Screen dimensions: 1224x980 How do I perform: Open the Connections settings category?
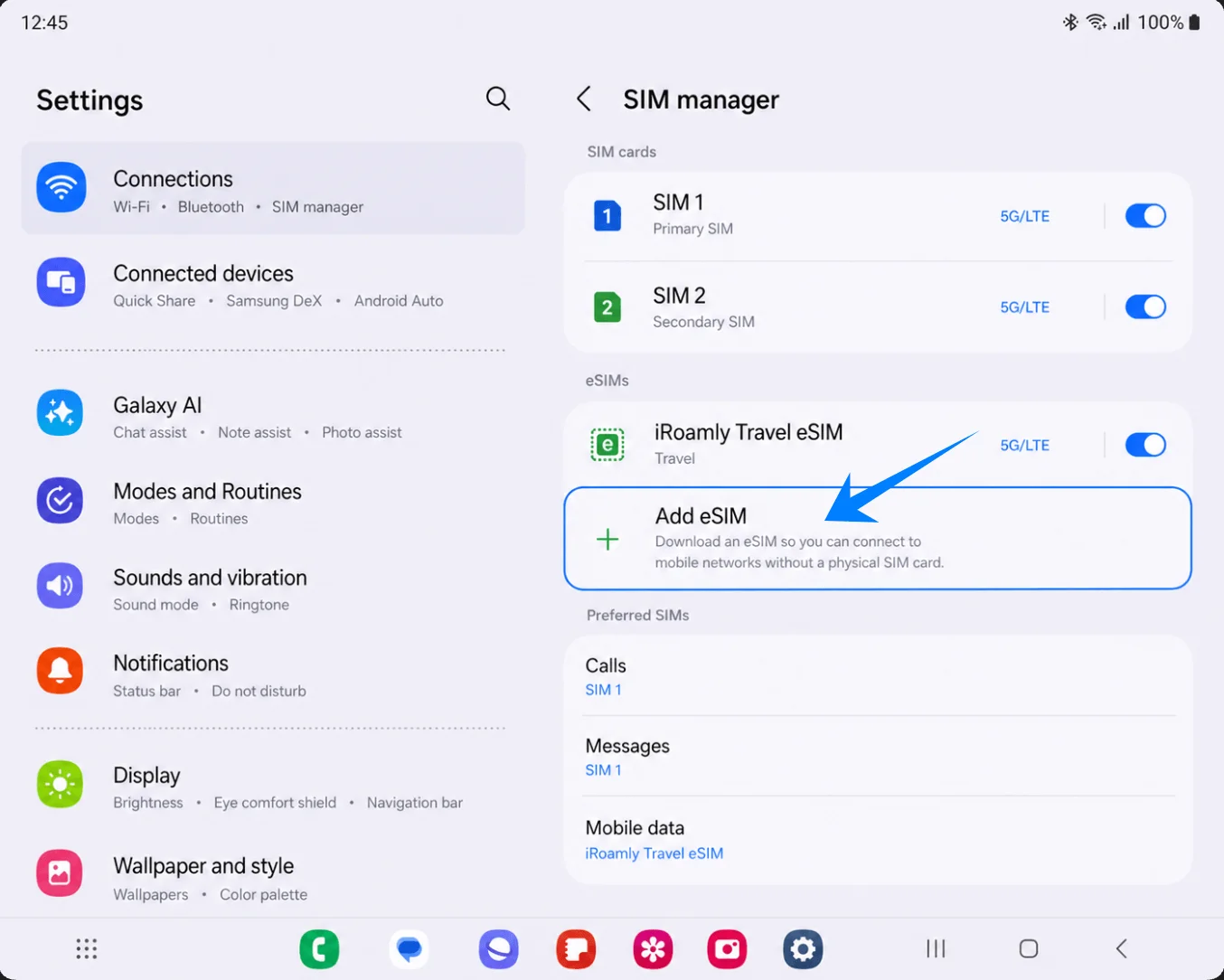273,188
